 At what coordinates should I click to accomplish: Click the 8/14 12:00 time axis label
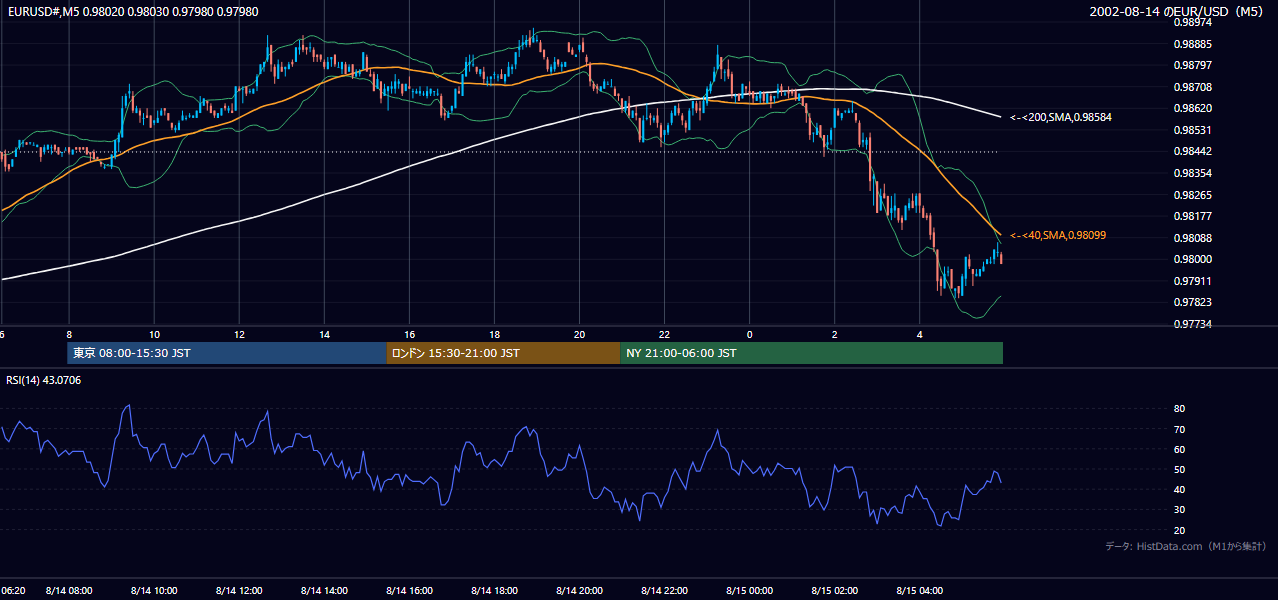point(239,591)
